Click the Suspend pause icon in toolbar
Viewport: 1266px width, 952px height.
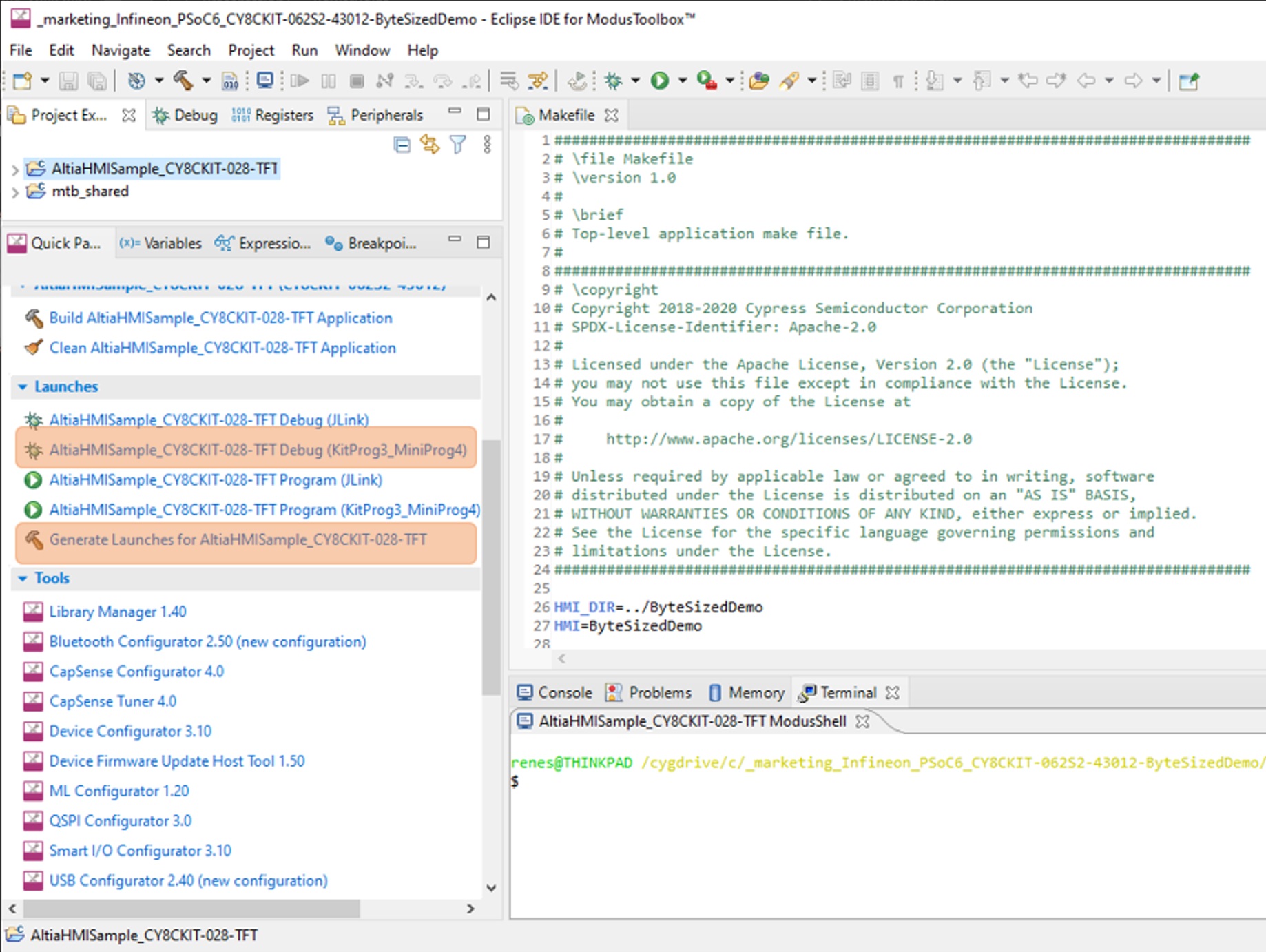tap(329, 81)
